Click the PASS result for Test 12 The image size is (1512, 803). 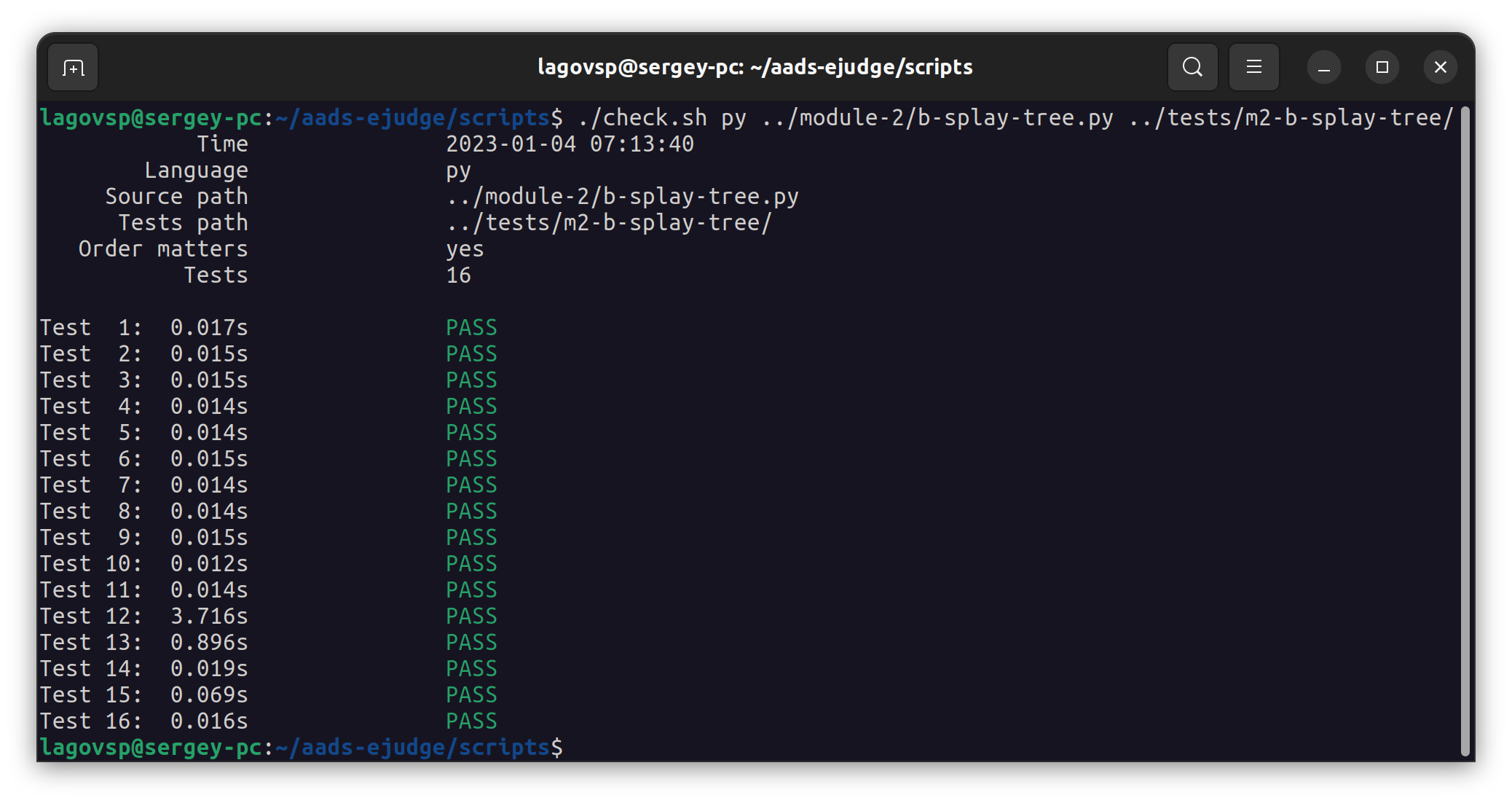pyautogui.click(x=471, y=616)
